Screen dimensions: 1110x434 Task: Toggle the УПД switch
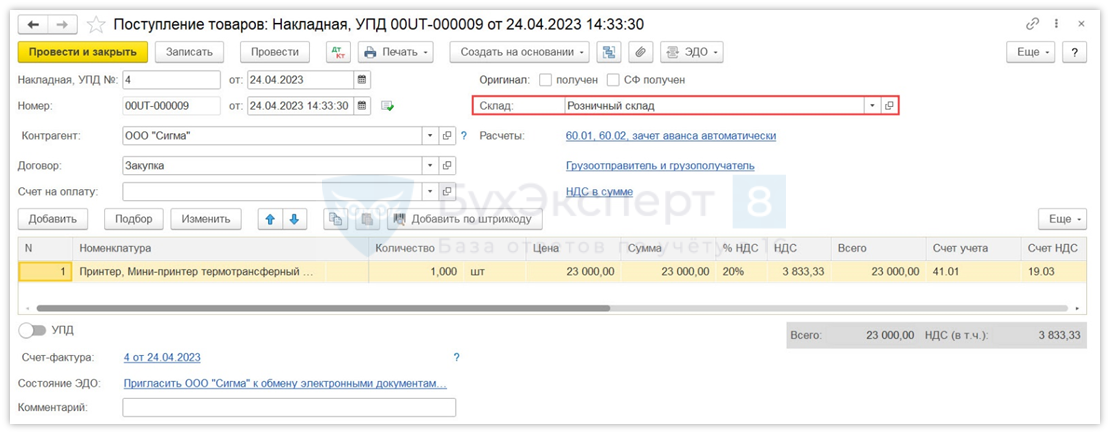click(x=32, y=330)
